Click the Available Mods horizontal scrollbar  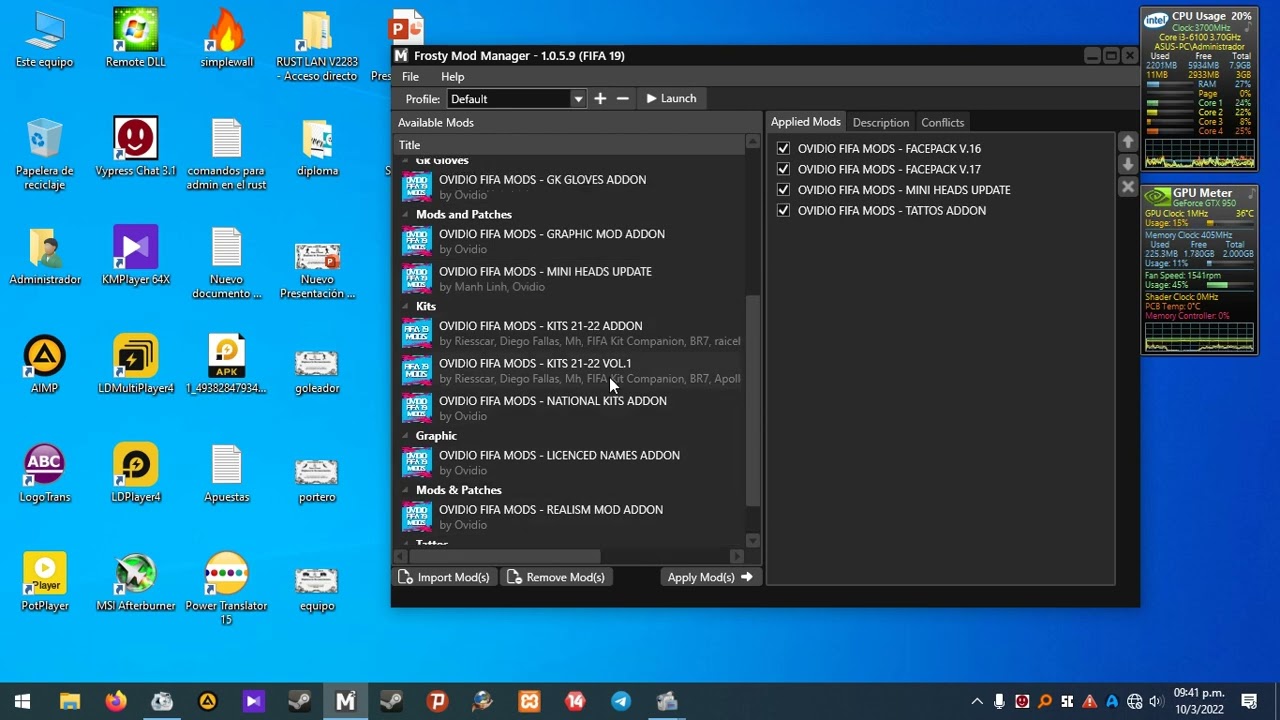tap(505, 556)
